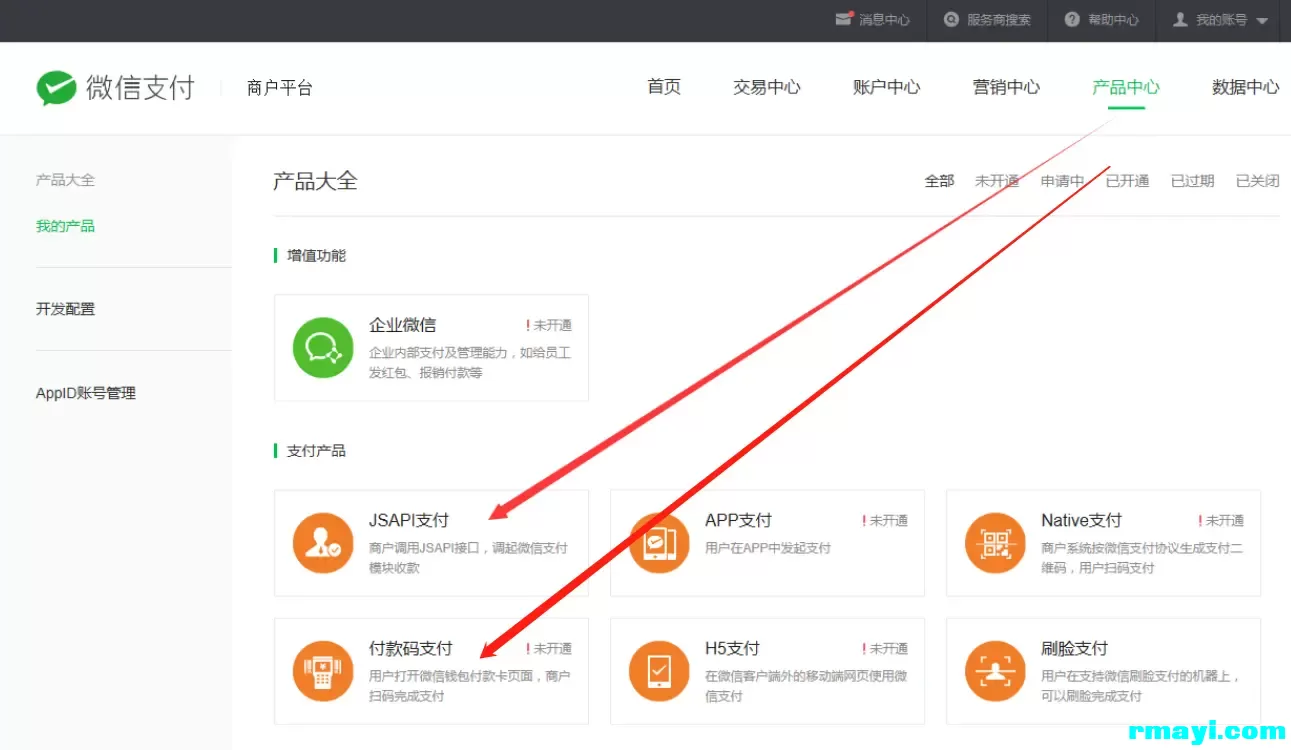Viewport: 1291px width, 750px height.
Task: Open the 企业微信 product title
Action: tap(402, 325)
